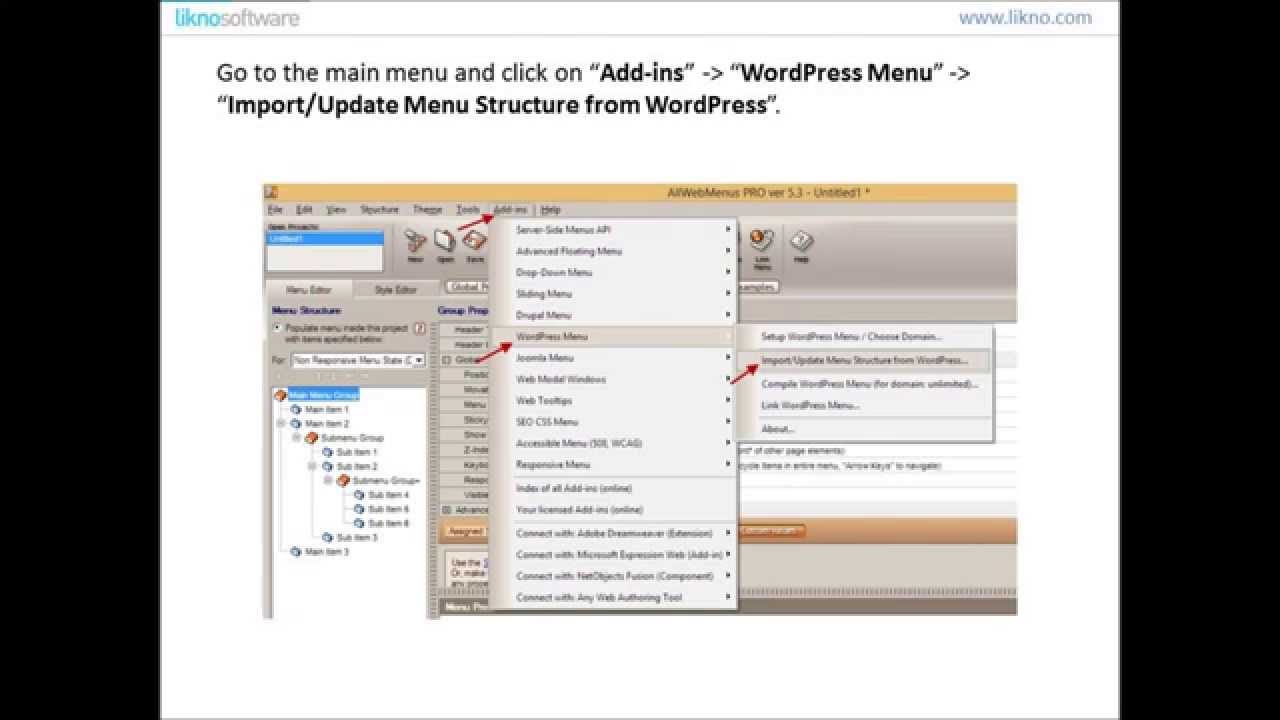Screen dimensions: 1280x720
Task: Select Connect with Any Web Authoring Tool
Action: pos(614,597)
